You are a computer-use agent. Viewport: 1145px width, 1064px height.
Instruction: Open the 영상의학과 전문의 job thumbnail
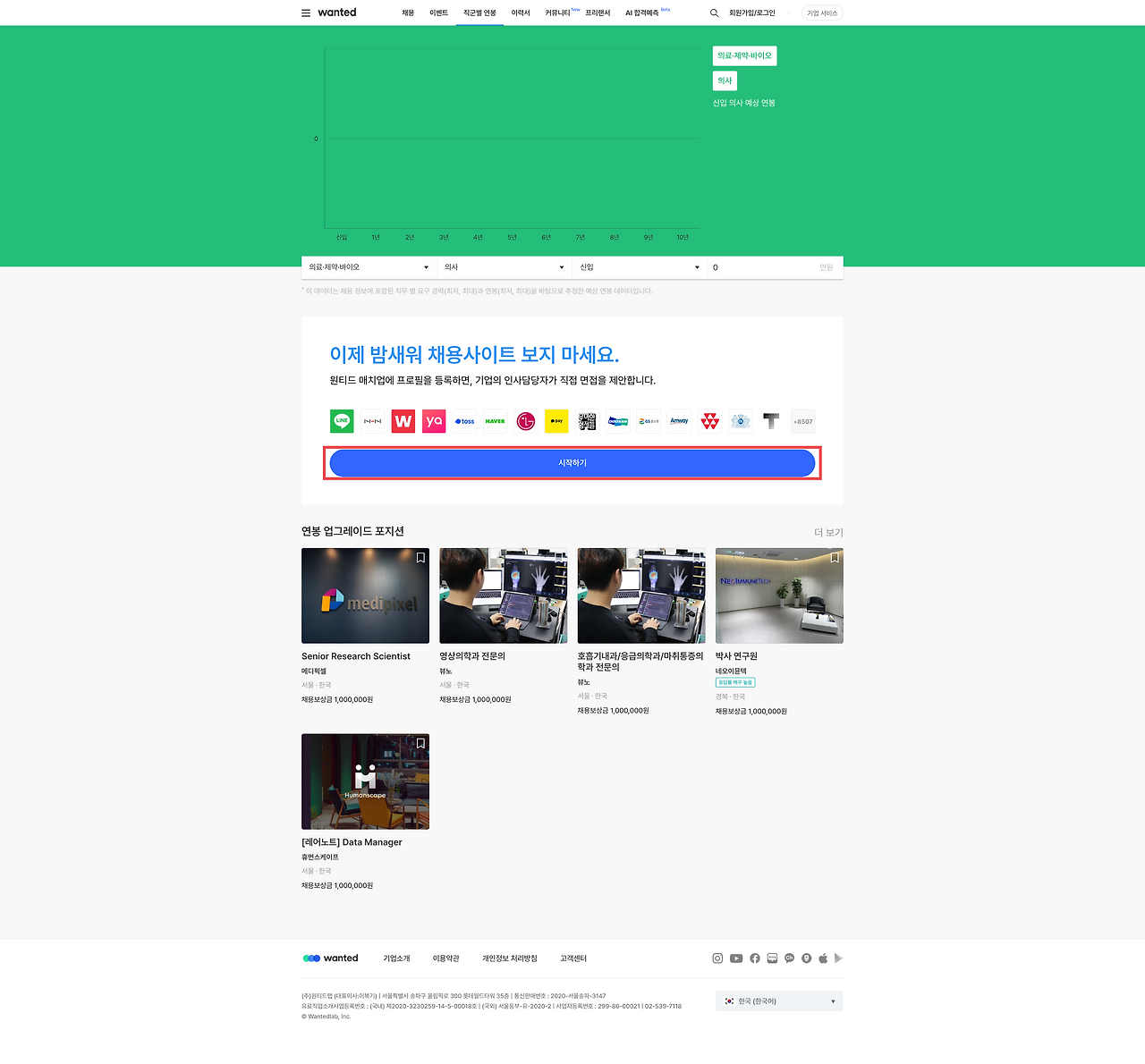click(504, 595)
